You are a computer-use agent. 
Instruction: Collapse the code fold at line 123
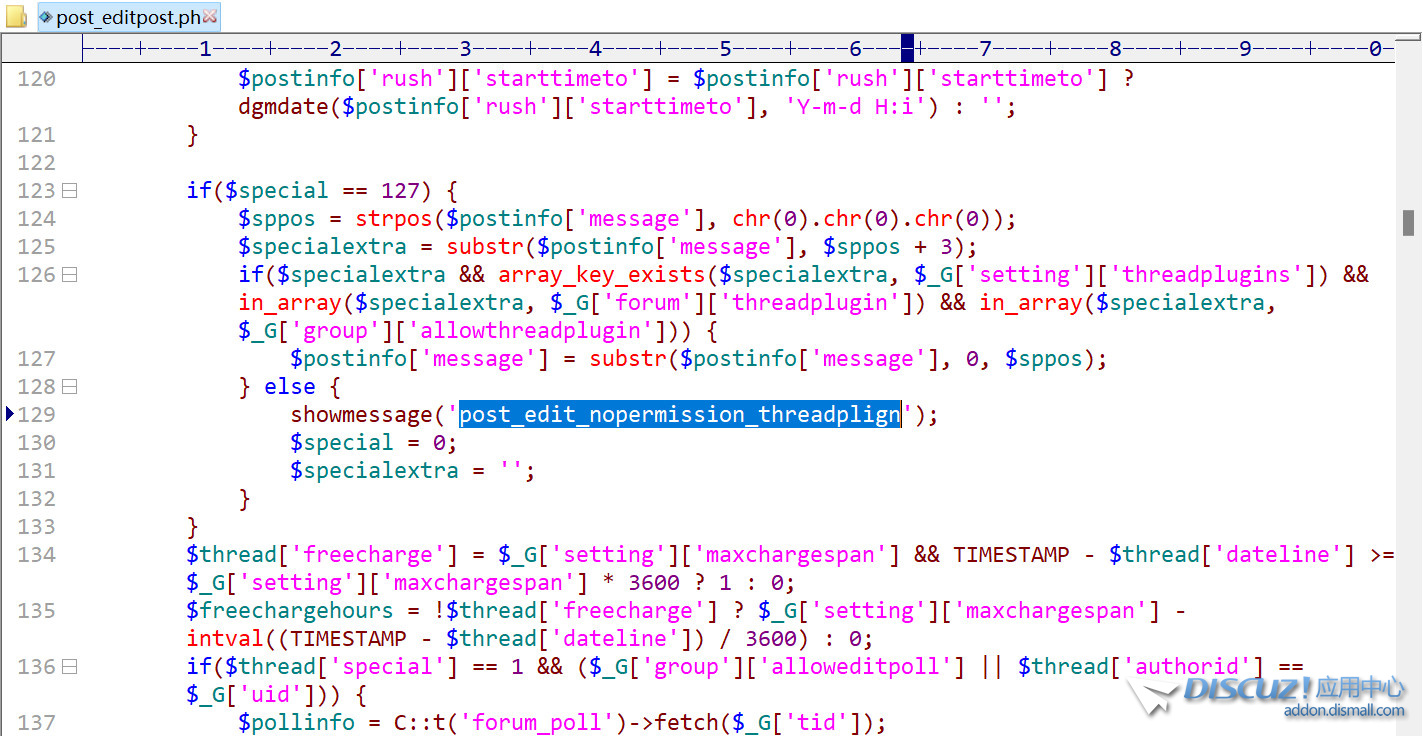point(69,190)
